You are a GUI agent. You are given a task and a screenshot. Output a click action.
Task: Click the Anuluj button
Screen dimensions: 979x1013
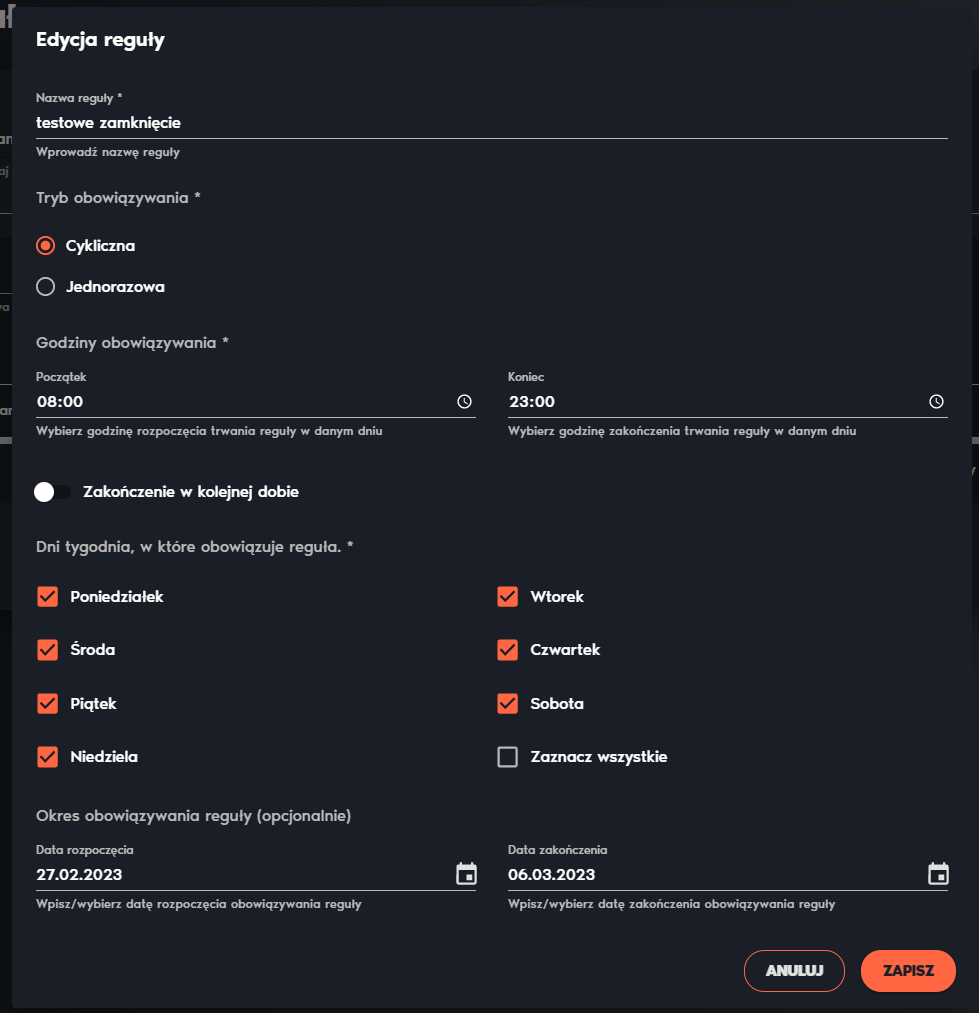794,970
